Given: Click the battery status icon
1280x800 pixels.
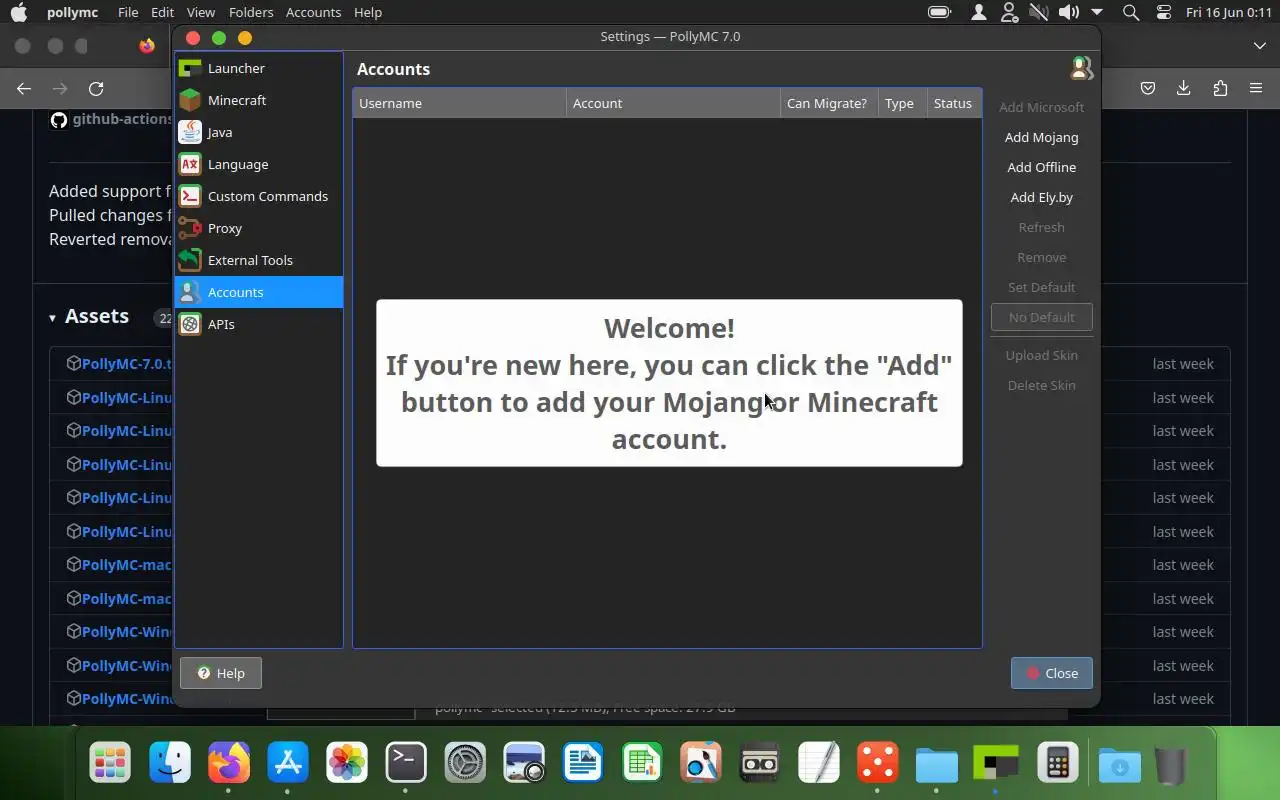Looking at the screenshot, I should click(x=939, y=12).
